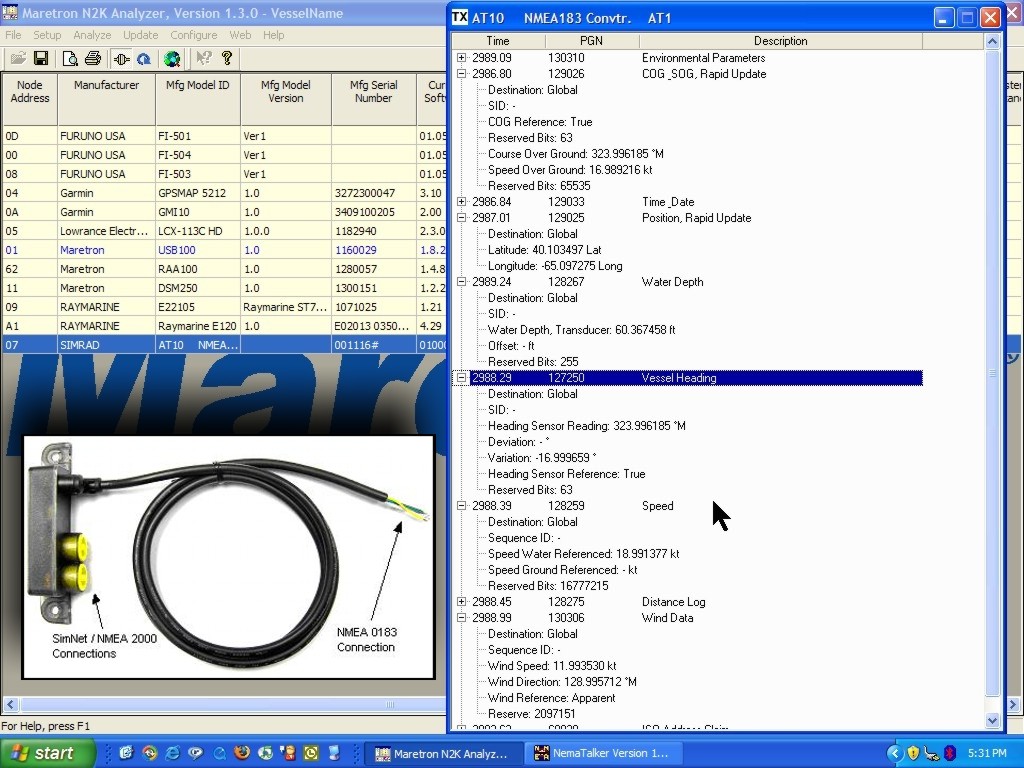Collapse the 127250 Vessel Heading row
This screenshot has height=768, width=1024.
coord(462,377)
